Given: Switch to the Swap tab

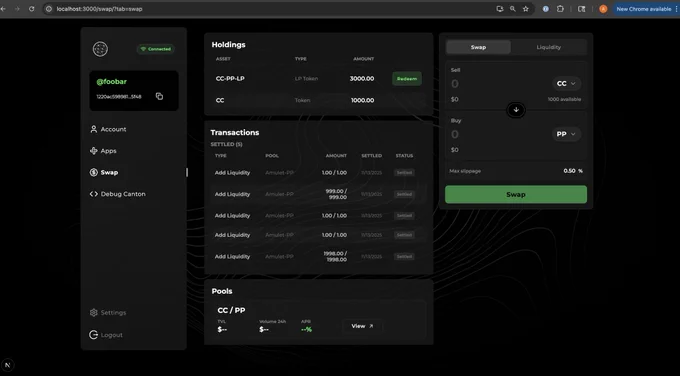Looking at the screenshot, I should pos(478,47).
